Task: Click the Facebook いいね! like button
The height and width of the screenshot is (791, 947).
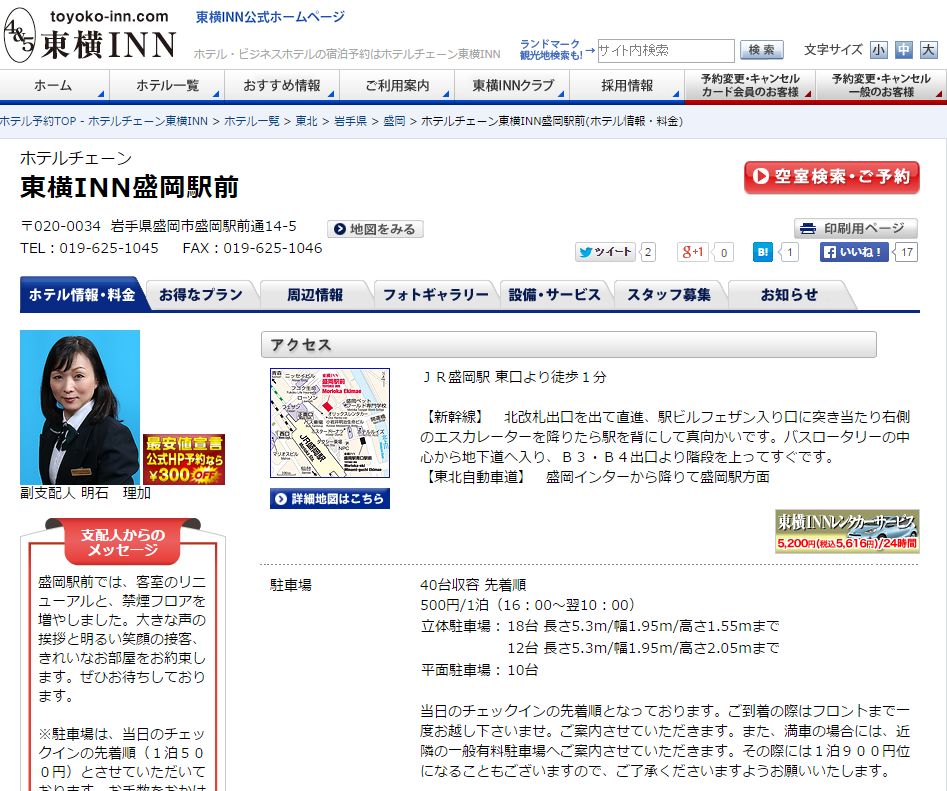Action: (x=855, y=252)
